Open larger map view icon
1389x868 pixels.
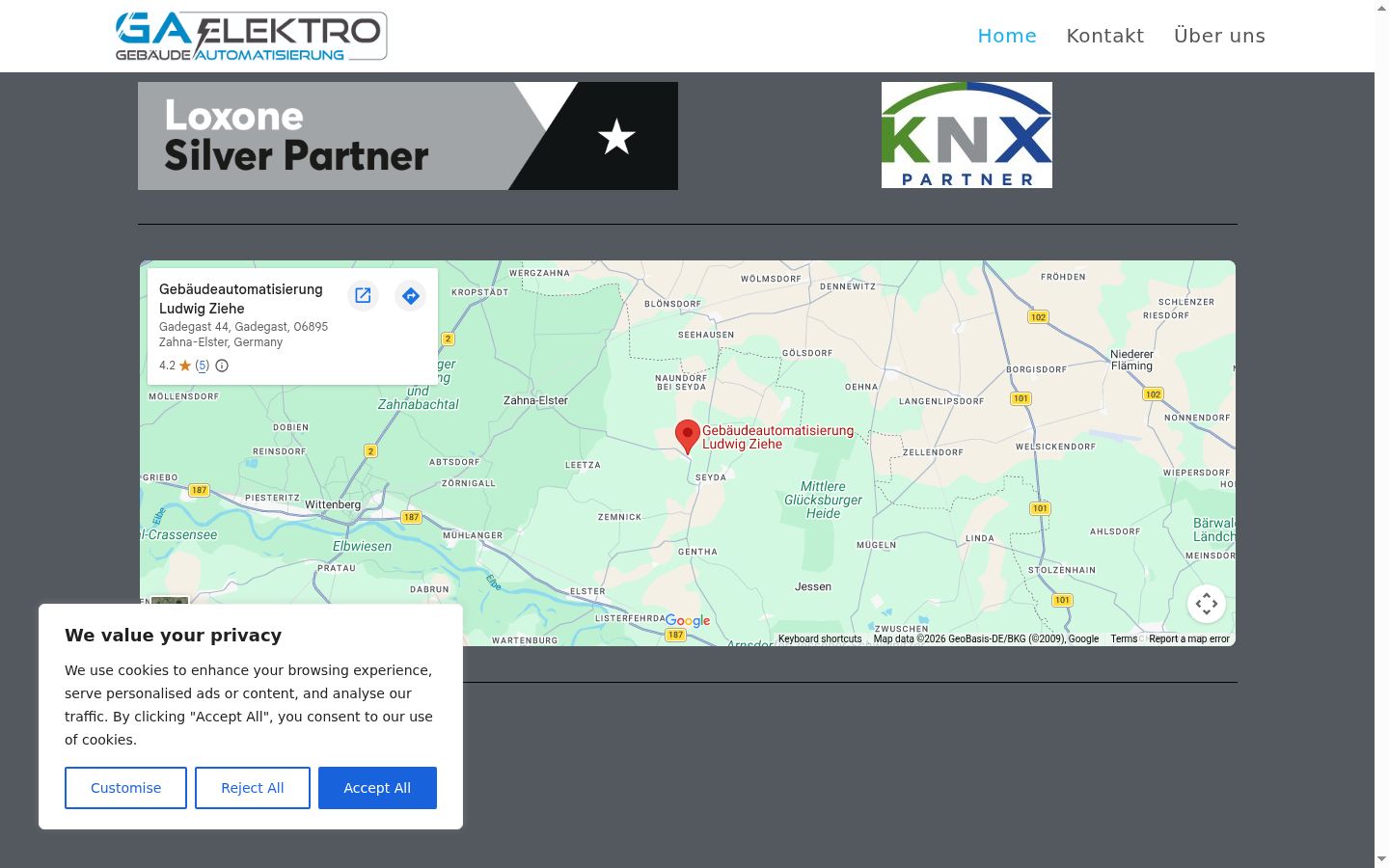click(363, 295)
